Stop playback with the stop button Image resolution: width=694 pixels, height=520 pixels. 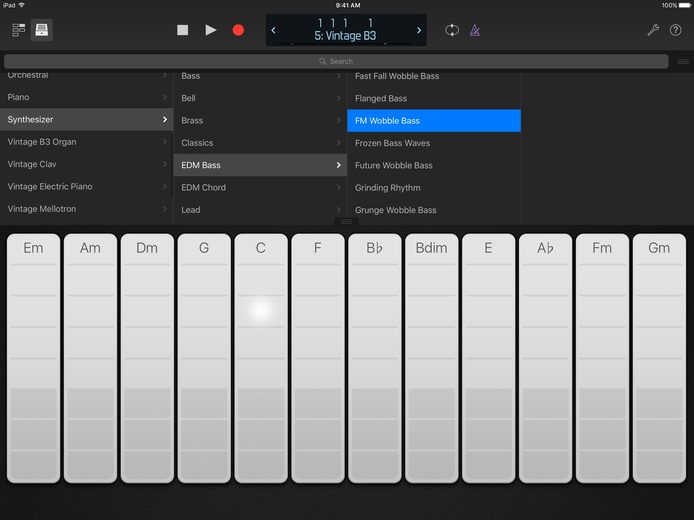pos(182,30)
